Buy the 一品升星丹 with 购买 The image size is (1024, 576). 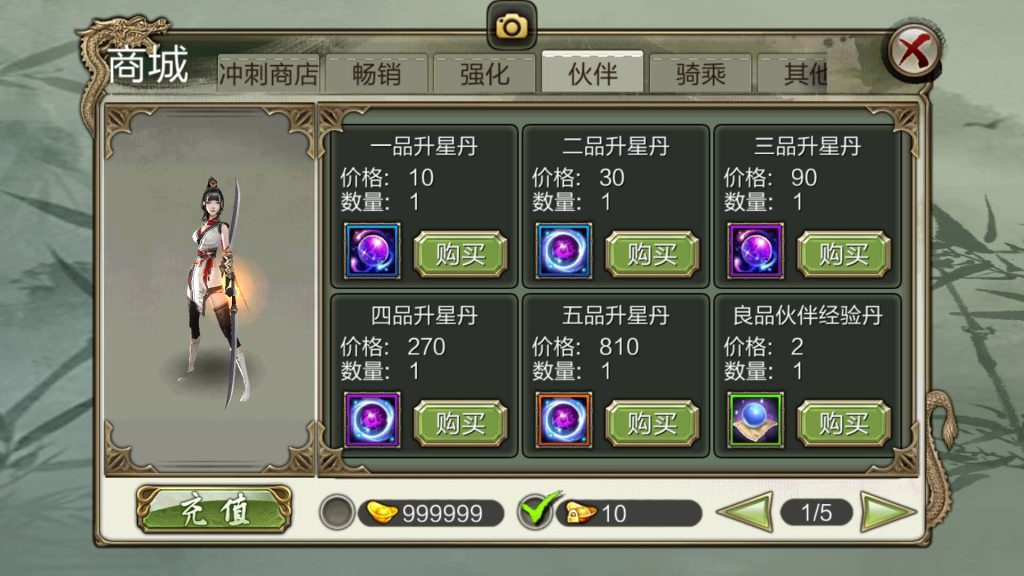pyautogui.click(x=460, y=254)
